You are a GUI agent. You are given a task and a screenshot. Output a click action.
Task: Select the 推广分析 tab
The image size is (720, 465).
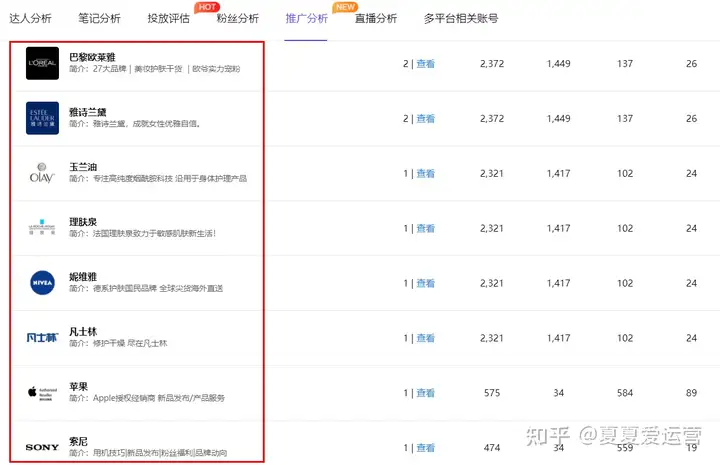(307, 18)
